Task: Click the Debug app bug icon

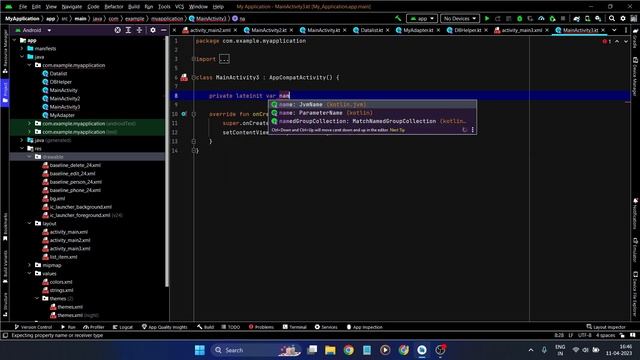Action: (520, 18)
